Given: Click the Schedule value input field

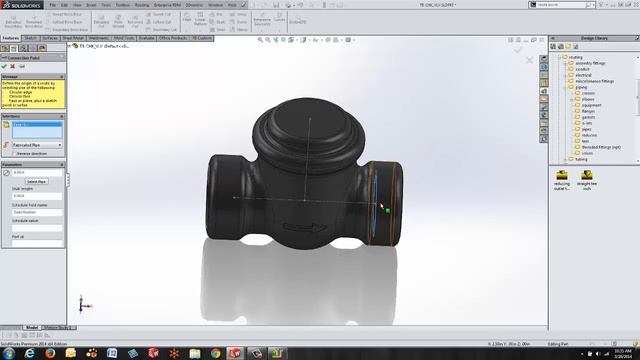Looking at the screenshot, I should coord(37,228).
